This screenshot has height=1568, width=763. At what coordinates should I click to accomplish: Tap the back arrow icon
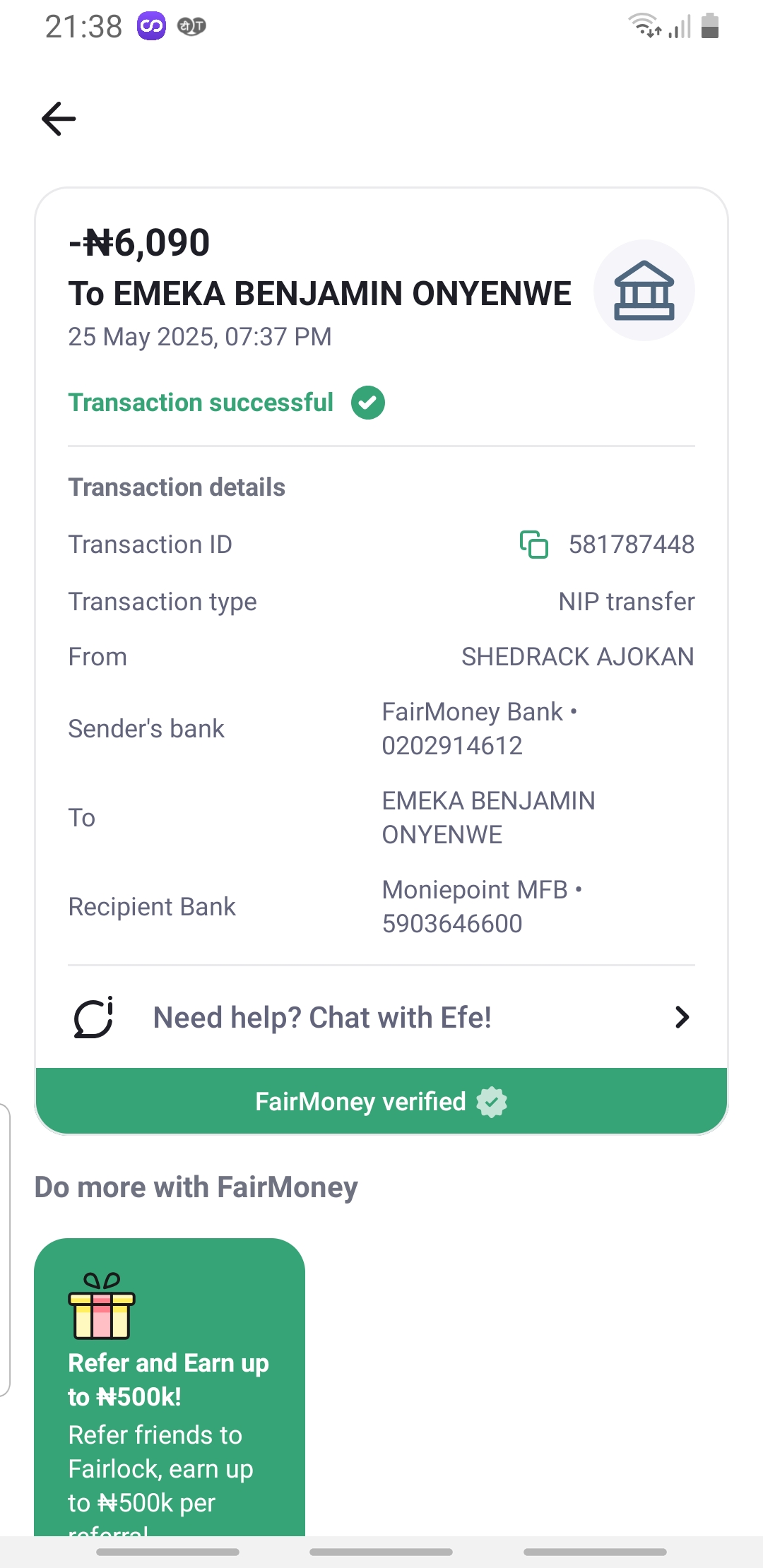coord(59,119)
